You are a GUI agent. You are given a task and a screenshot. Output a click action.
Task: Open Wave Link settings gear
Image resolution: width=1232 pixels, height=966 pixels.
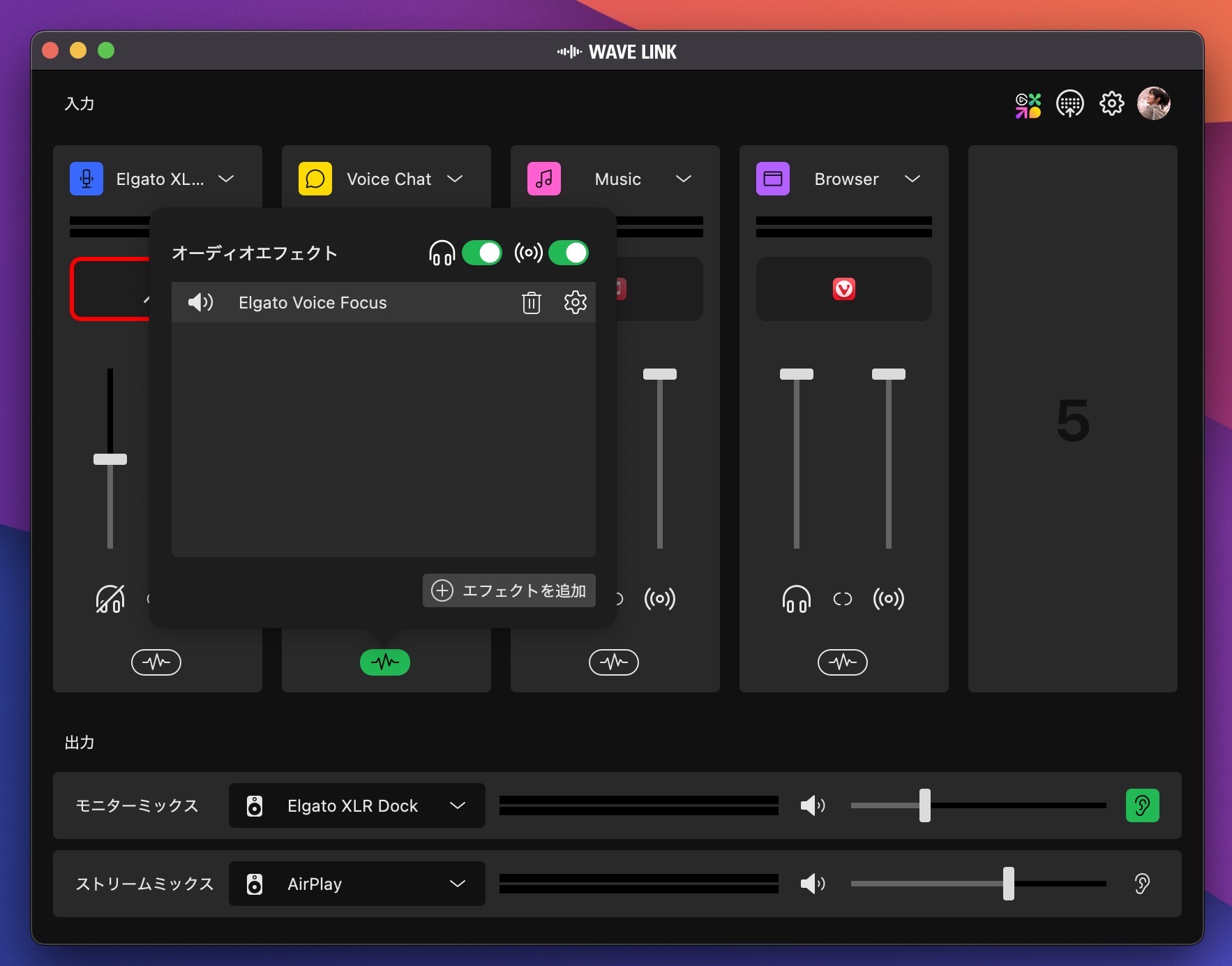coord(1111,104)
